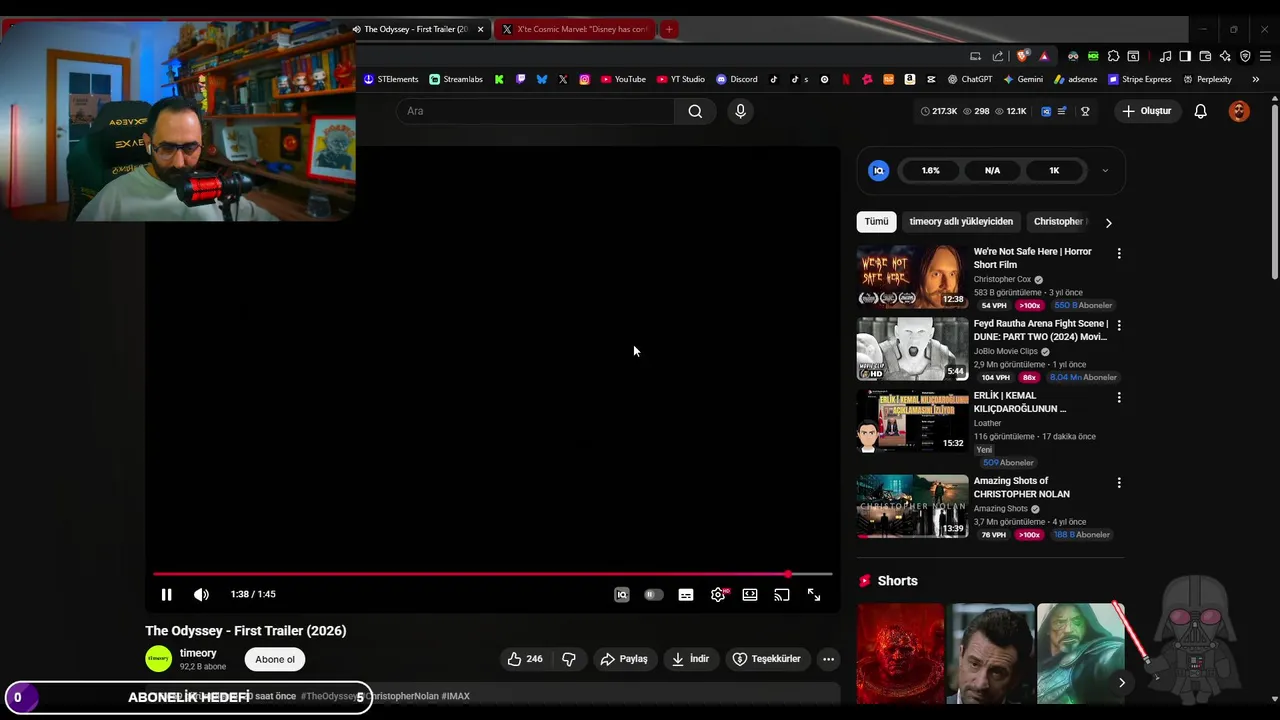The image size is (1280, 720).
Task: Select the timeory adlı yükleyiciden chip
Action: [x=961, y=221]
